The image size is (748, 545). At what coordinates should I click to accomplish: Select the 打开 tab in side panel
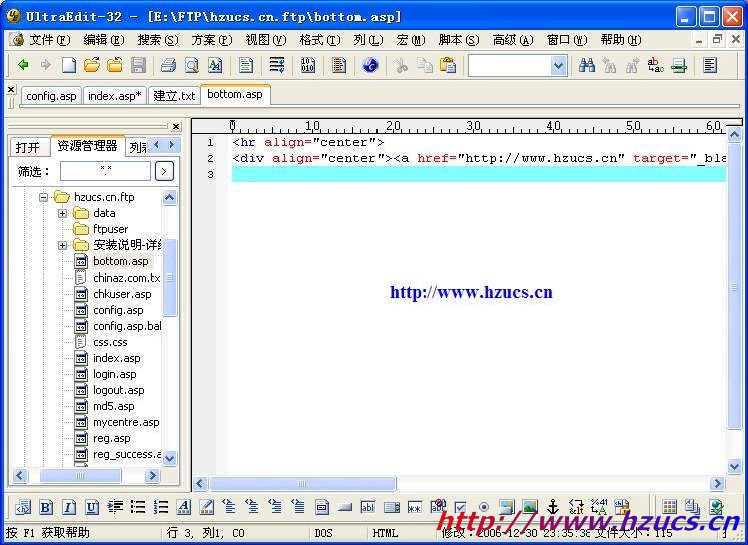coord(28,147)
